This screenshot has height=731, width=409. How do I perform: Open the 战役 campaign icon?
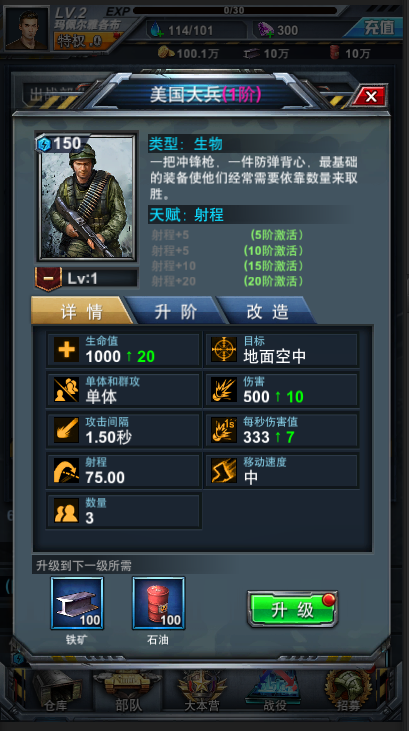[275, 691]
